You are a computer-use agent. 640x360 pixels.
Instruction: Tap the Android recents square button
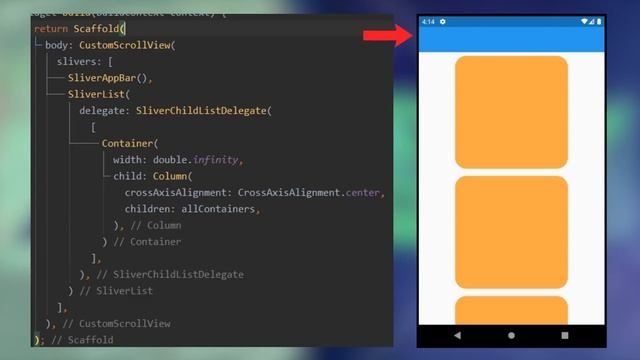point(565,336)
